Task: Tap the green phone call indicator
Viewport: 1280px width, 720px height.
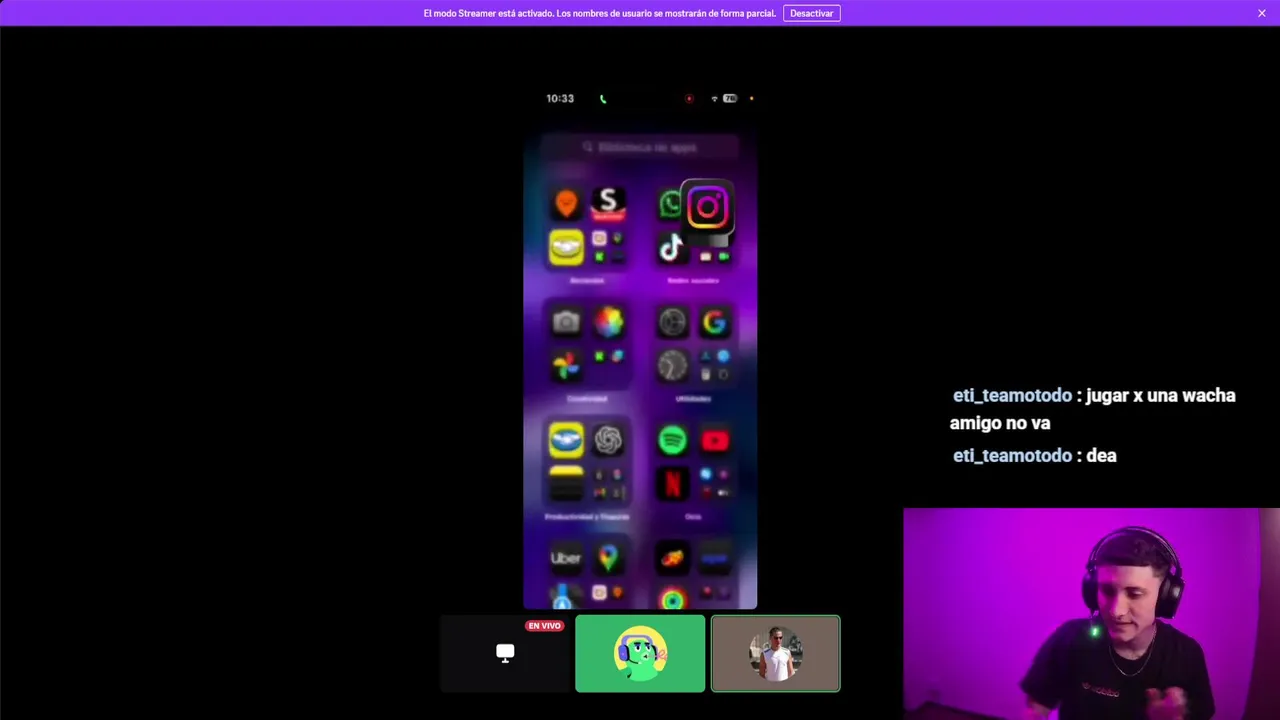Action: (x=603, y=99)
